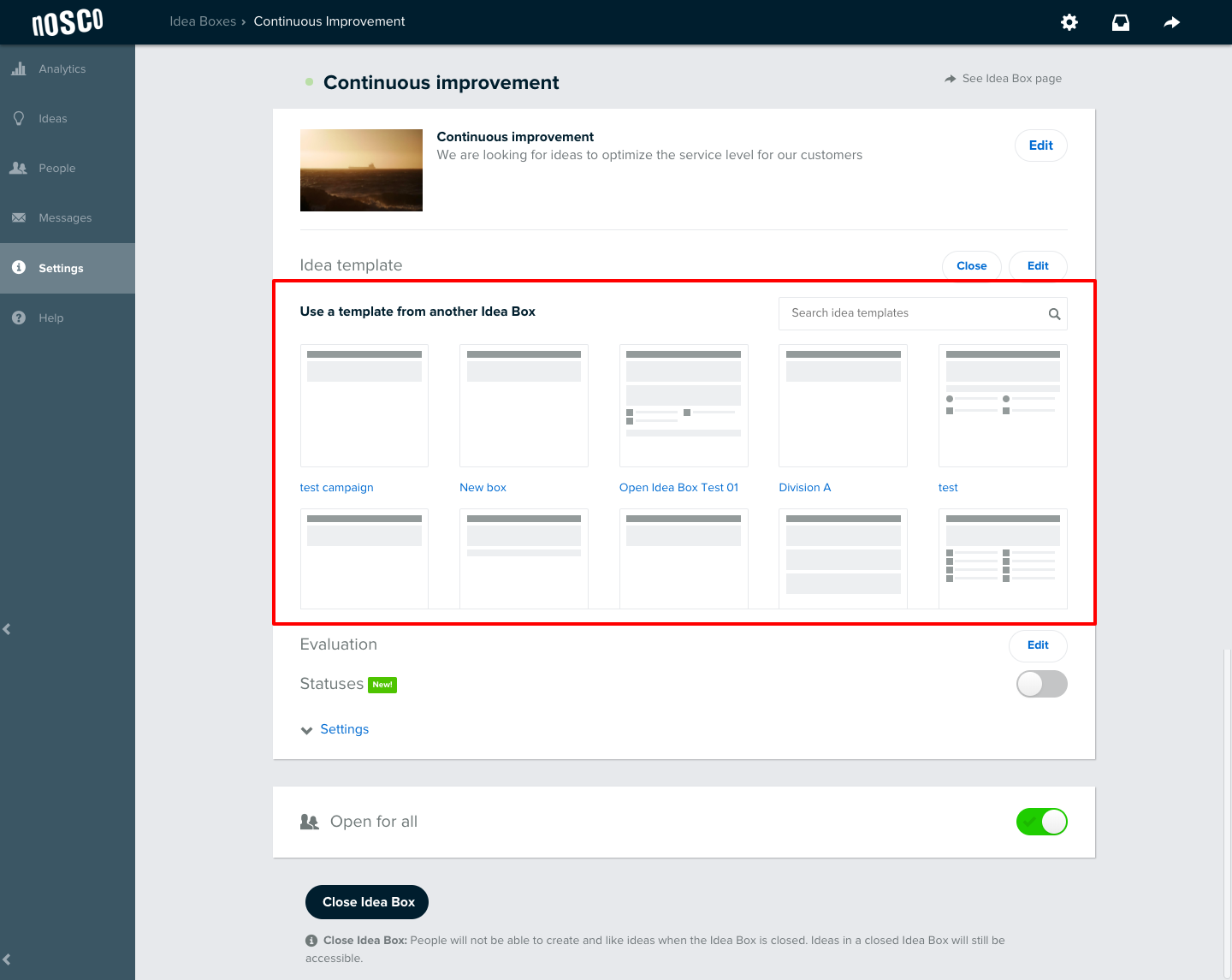Select the Open Idea Box Test 01 thumbnail
The image size is (1232, 980).
684,406
